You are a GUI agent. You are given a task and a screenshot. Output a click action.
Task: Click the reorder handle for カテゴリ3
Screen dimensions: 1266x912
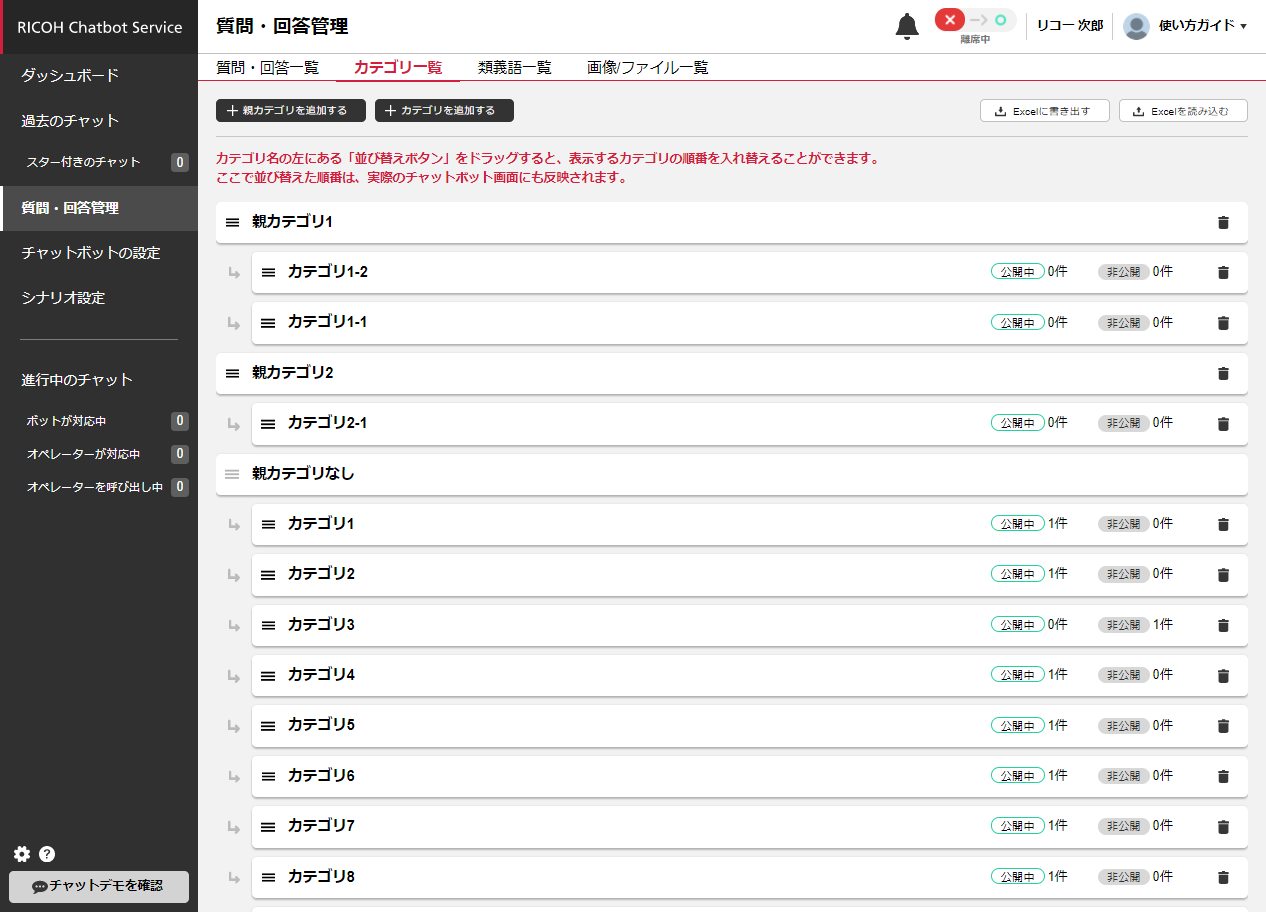pyautogui.click(x=268, y=625)
